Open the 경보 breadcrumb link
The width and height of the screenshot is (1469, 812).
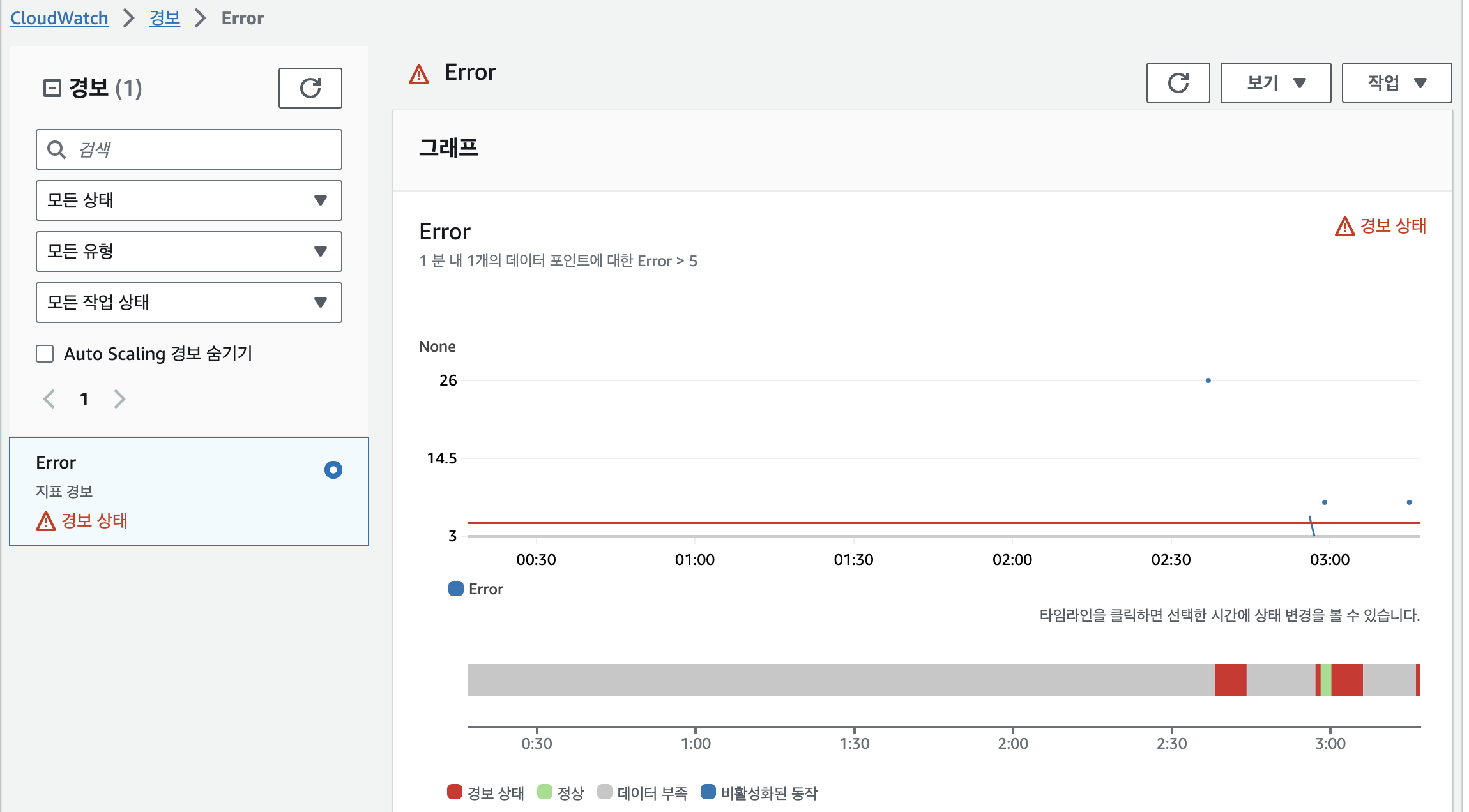[x=164, y=17]
